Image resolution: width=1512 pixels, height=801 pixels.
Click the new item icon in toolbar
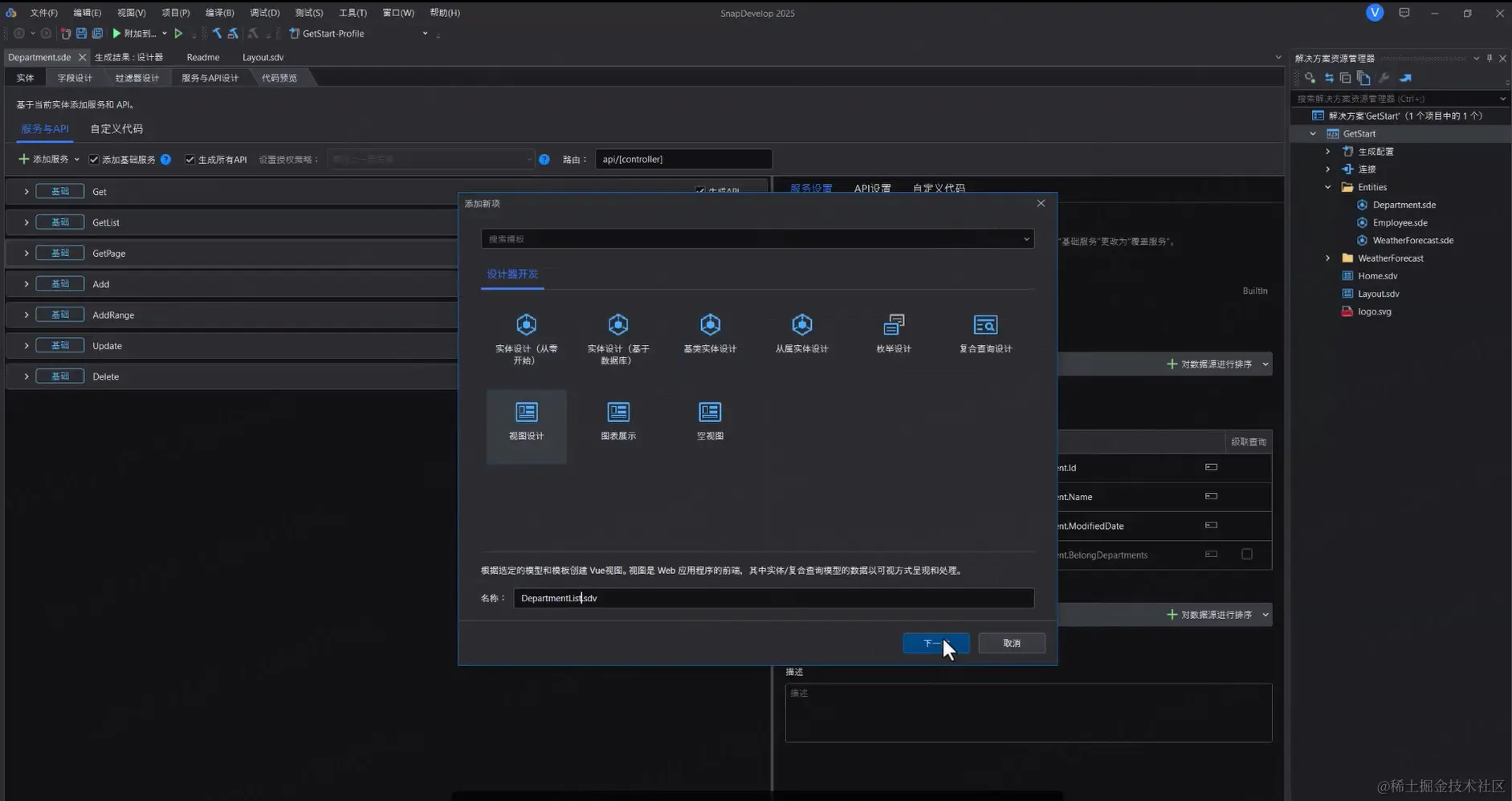(x=66, y=34)
